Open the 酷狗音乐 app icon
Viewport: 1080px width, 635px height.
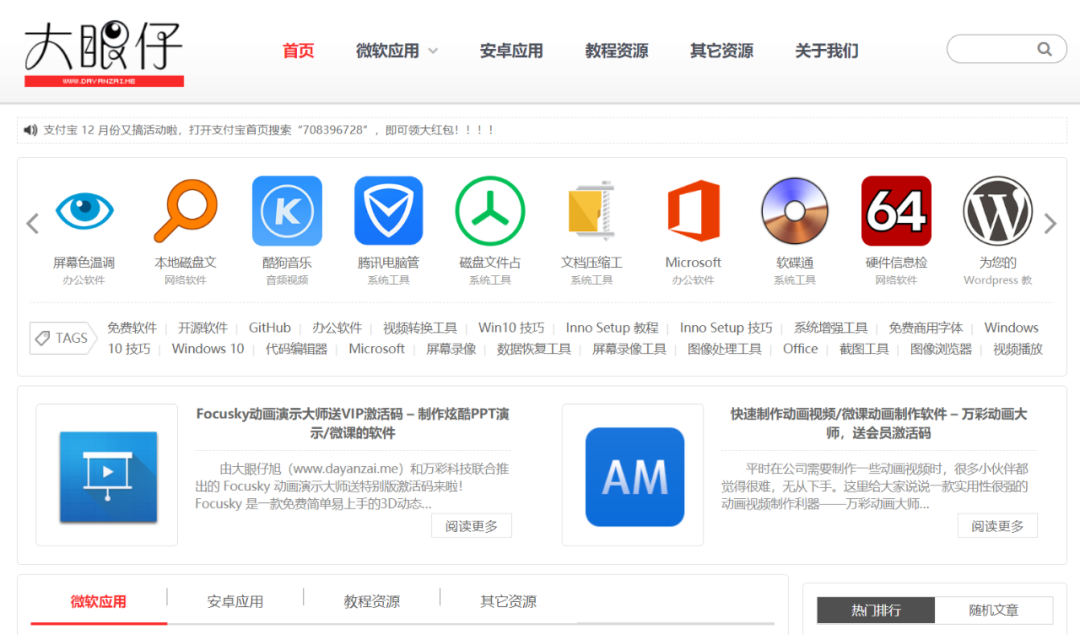pyautogui.click(x=287, y=211)
